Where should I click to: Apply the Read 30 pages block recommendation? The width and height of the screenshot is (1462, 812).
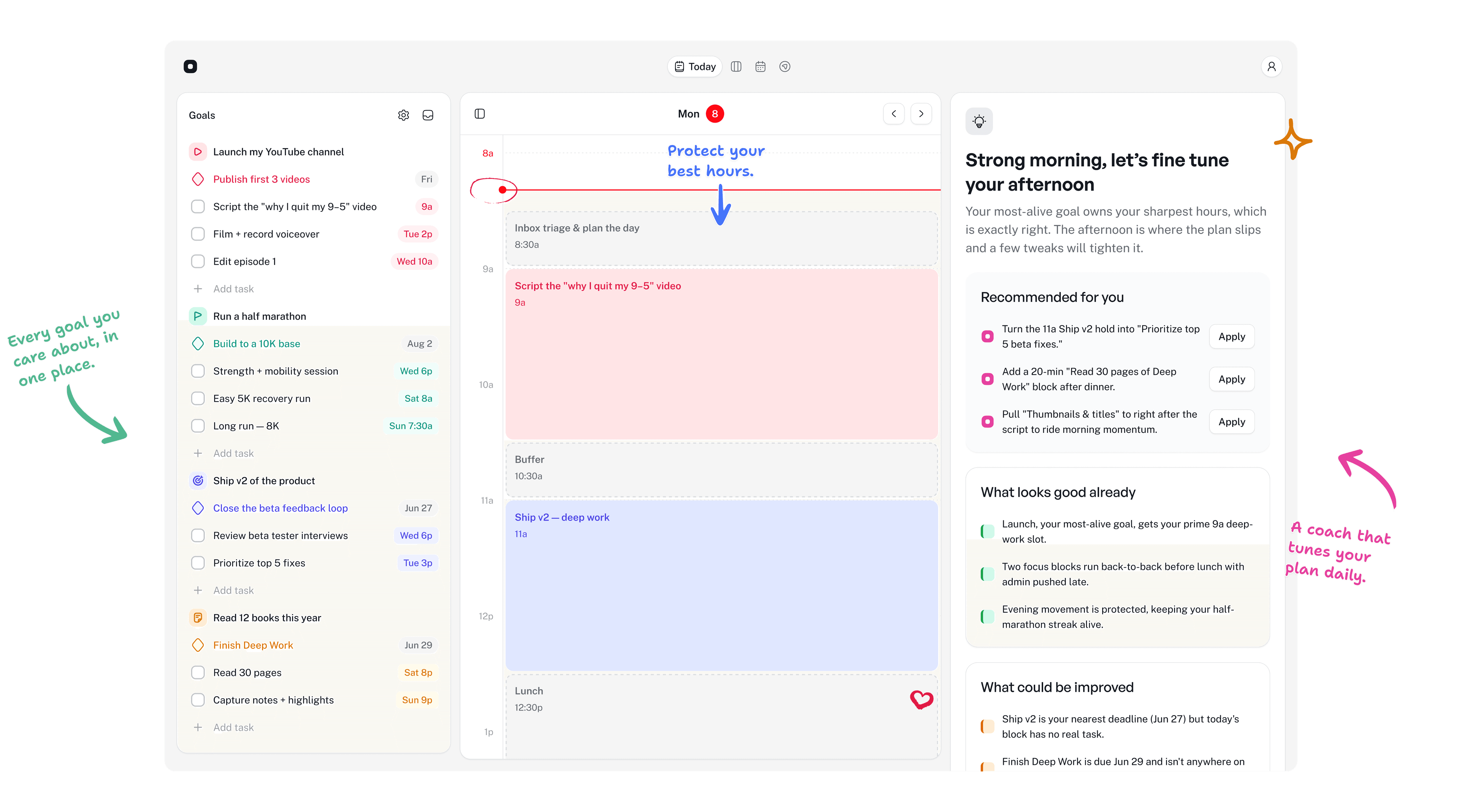pyautogui.click(x=1232, y=379)
